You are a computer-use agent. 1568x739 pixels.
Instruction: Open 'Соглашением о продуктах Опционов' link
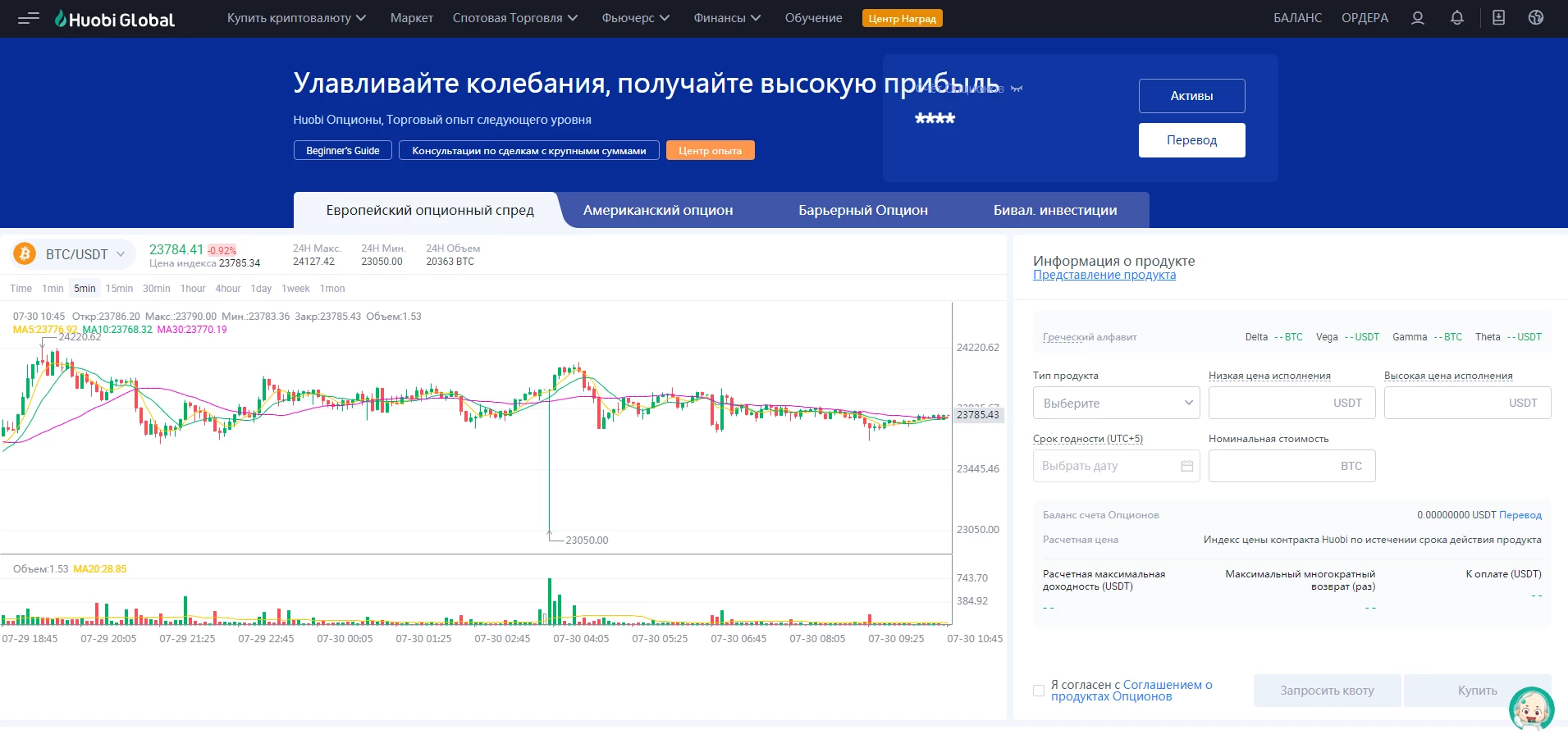click(1131, 691)
